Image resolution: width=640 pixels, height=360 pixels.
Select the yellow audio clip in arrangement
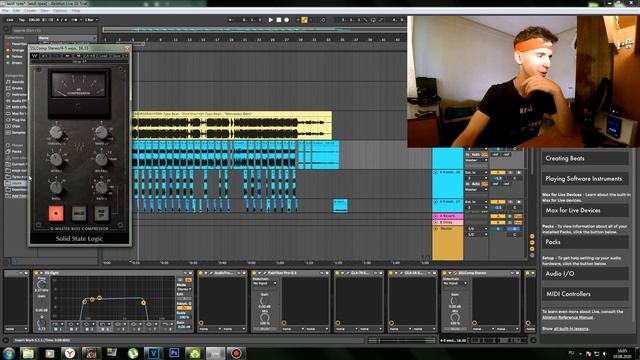tap(232, 125)
